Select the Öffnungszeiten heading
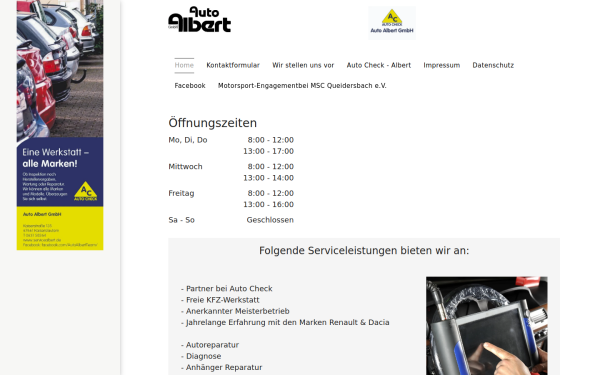 pyautogui.click(x=212, y=123)
